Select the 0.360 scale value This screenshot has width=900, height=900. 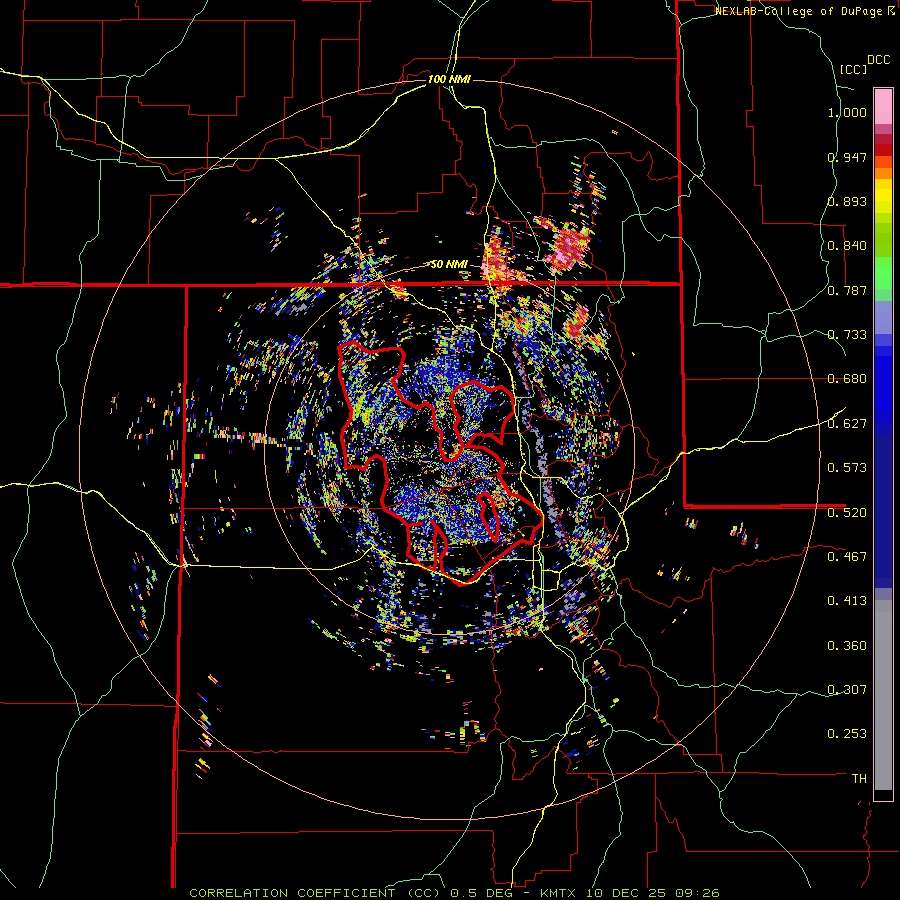point(847,646)
